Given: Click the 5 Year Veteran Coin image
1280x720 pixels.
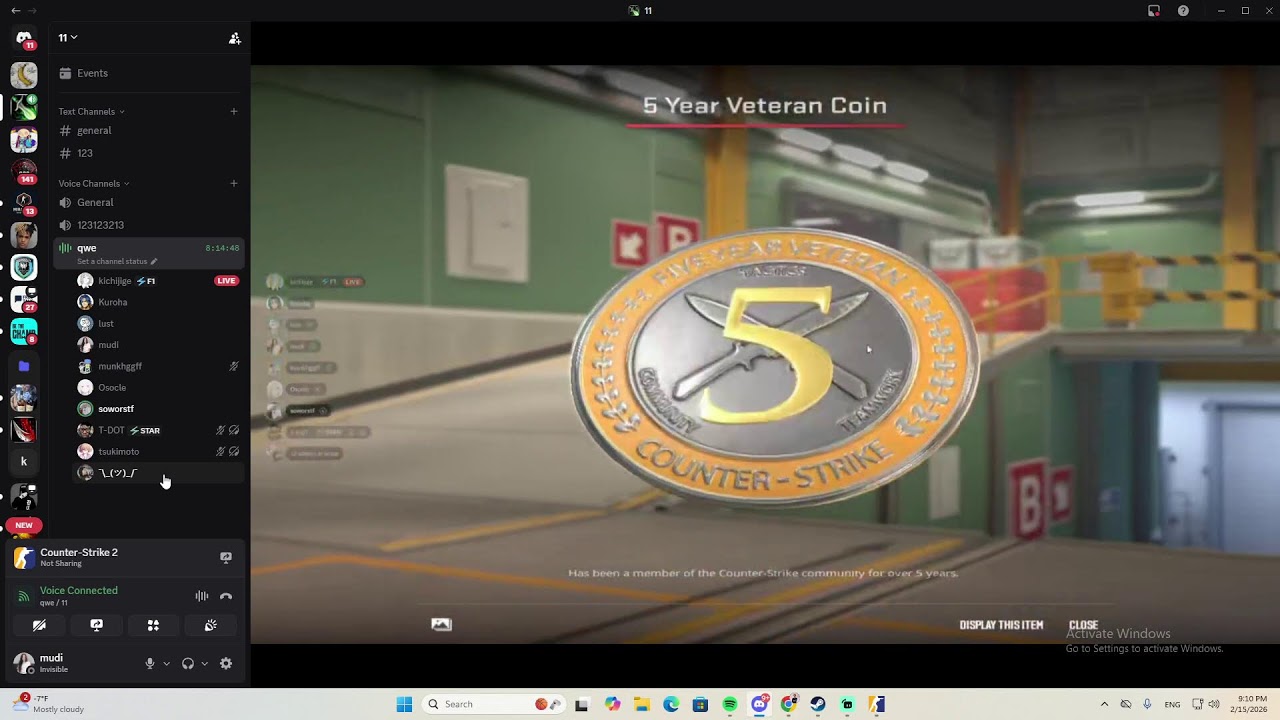Looking at the screenshot, I should (x=775, y=365).
